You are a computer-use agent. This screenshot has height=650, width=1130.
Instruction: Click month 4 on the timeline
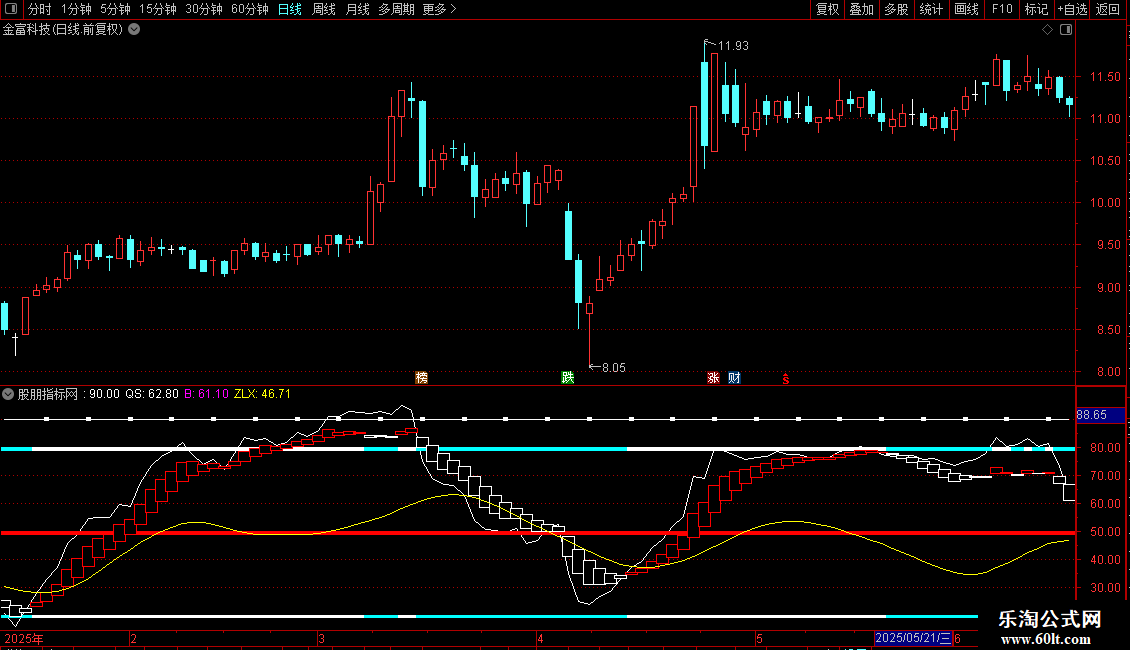point(540,638)
